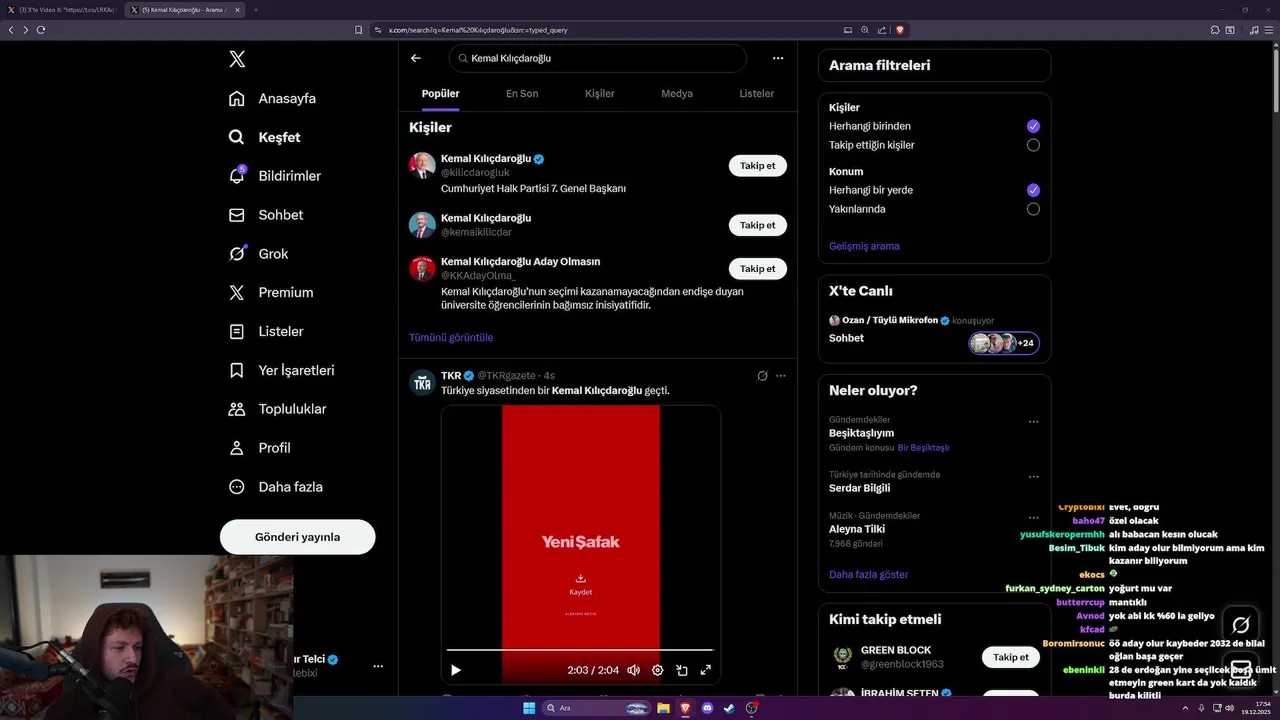Screen dimensions: 1280x720
Task: Open Steam from the taskbar
Action: (729, 708)
